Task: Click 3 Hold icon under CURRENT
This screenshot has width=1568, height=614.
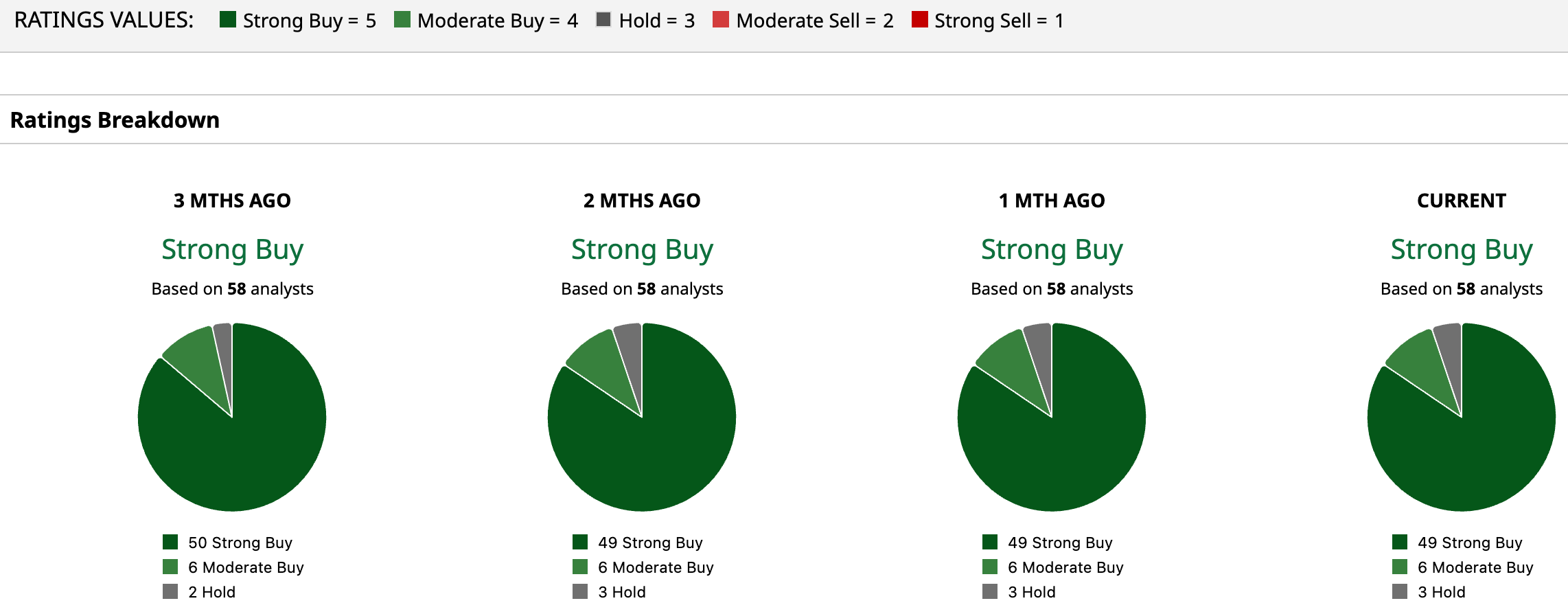Action: tap(1400, 591)
